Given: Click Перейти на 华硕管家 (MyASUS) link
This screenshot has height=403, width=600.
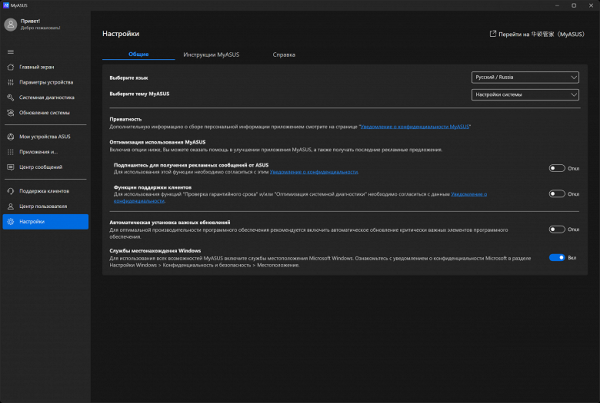Looking at the screenshot, I should tap(535, 33).
